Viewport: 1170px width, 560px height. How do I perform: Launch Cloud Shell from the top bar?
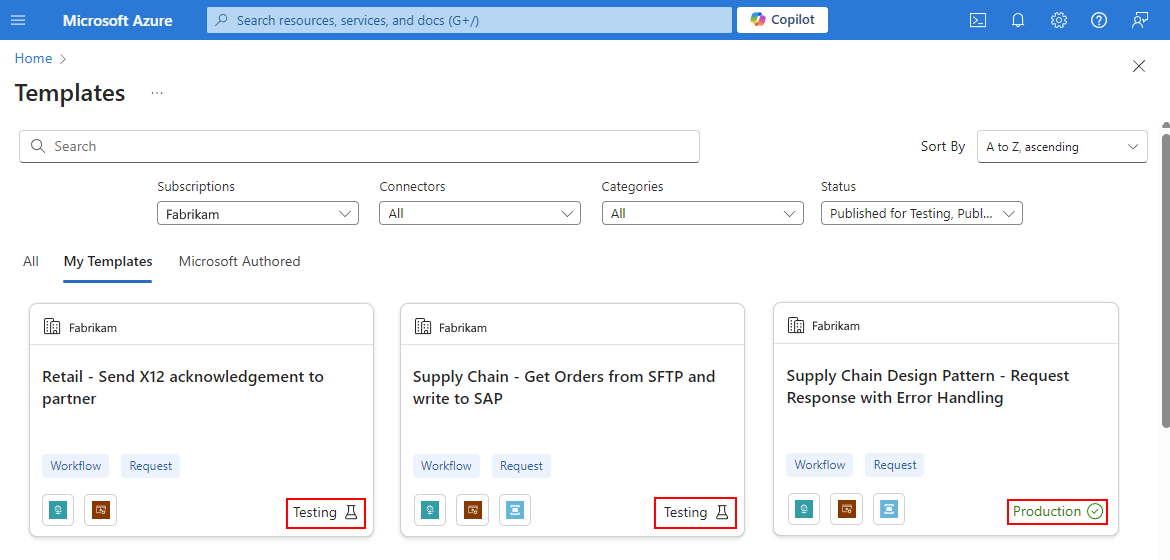pos(977,20)
